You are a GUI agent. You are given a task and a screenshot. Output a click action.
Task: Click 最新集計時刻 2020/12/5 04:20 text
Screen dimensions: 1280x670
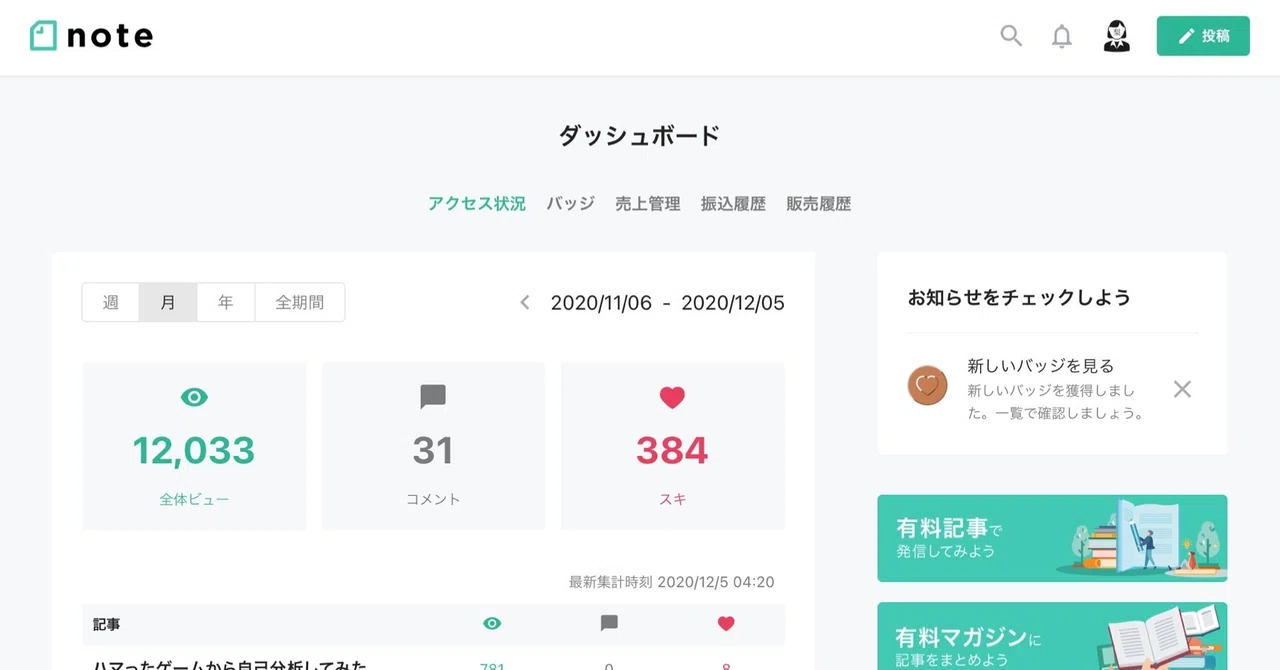pyautogui.click(x=671, y=582)
